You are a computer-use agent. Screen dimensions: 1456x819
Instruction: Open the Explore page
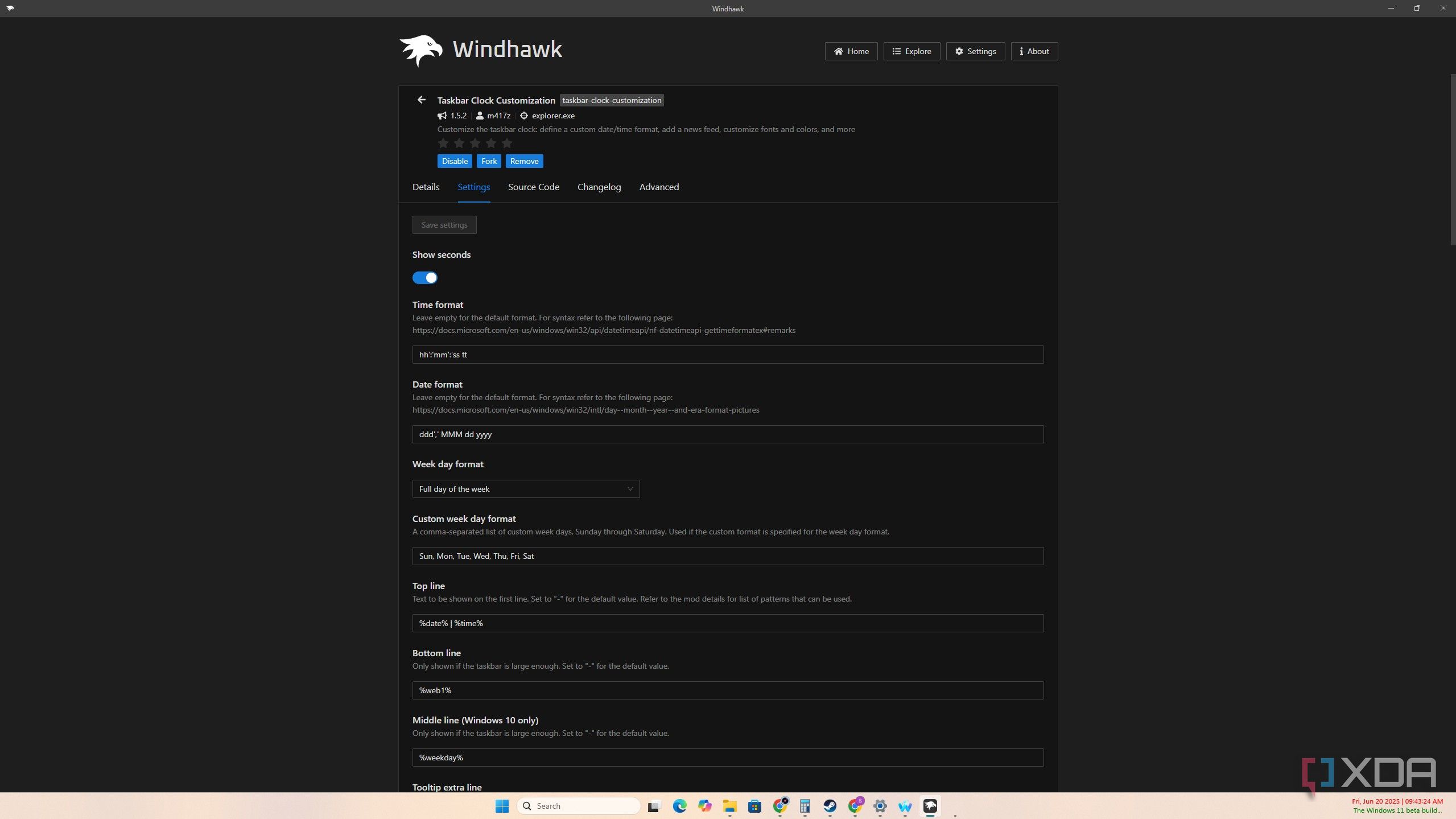pyautogui.click(x=911, y=51)
